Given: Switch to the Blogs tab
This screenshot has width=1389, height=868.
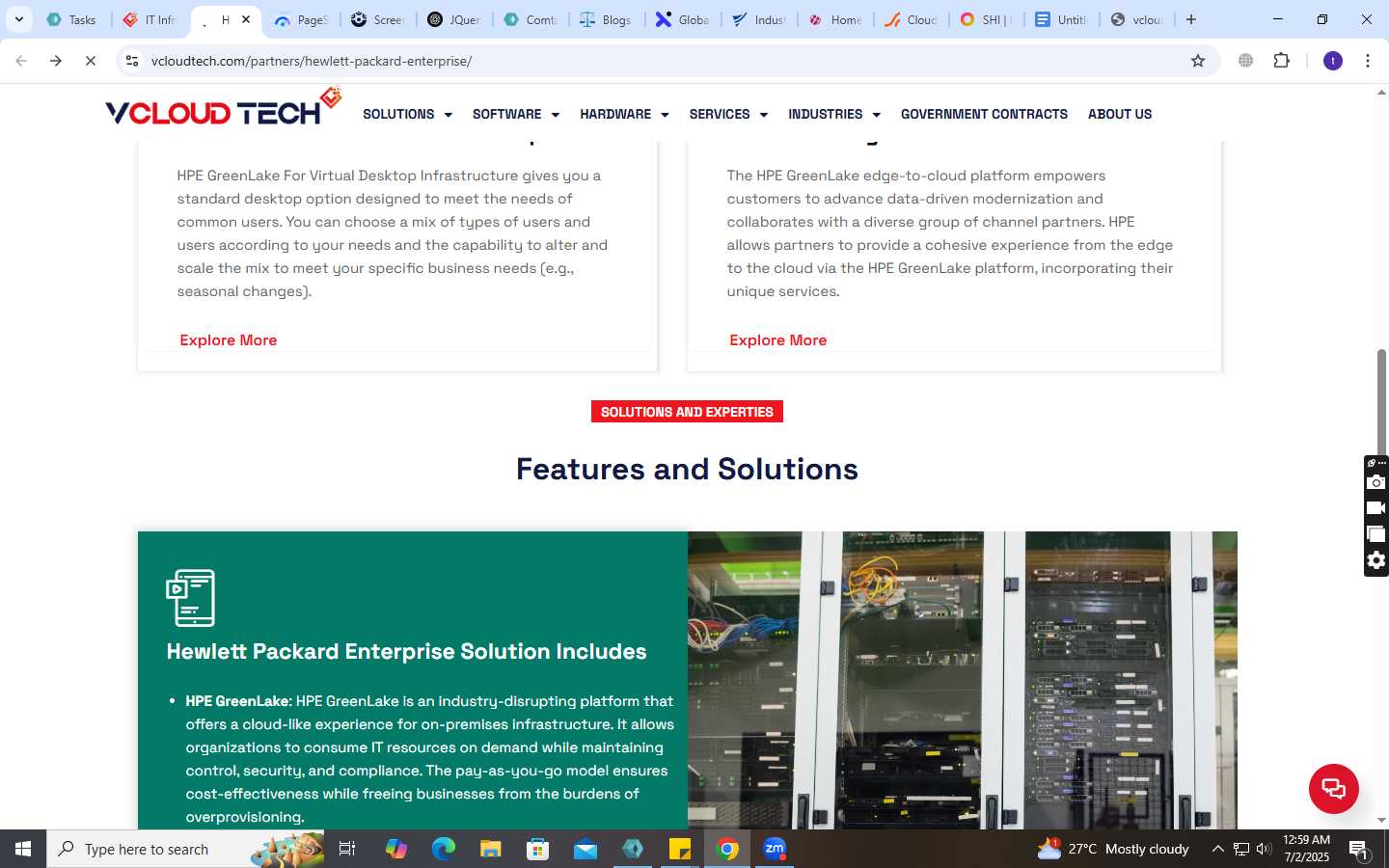Looking at the screenshot, I should (607, 19).
